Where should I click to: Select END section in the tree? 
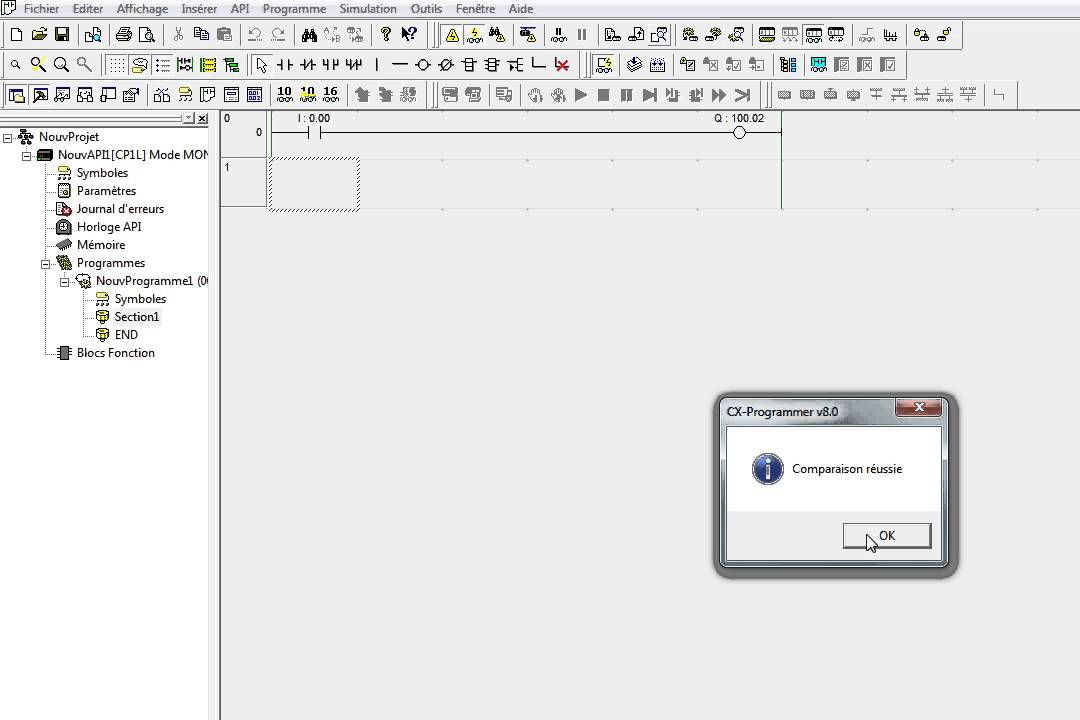tap(126, 335)
